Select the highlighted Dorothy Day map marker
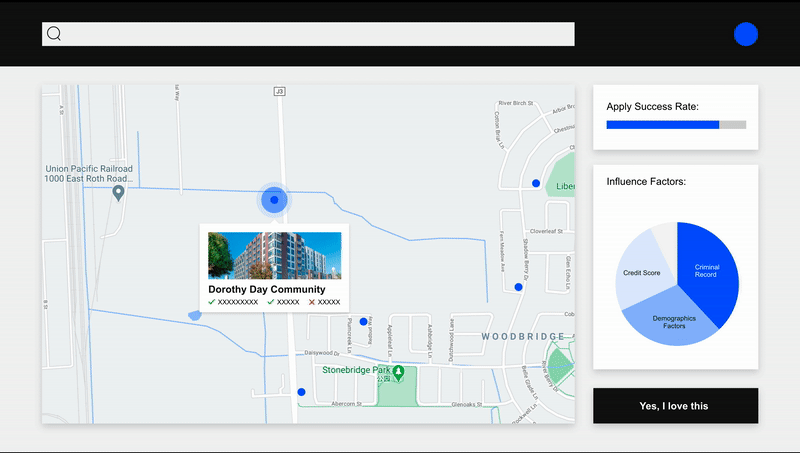The height and width of the screenshot is (453, 800). coord(274,199)
